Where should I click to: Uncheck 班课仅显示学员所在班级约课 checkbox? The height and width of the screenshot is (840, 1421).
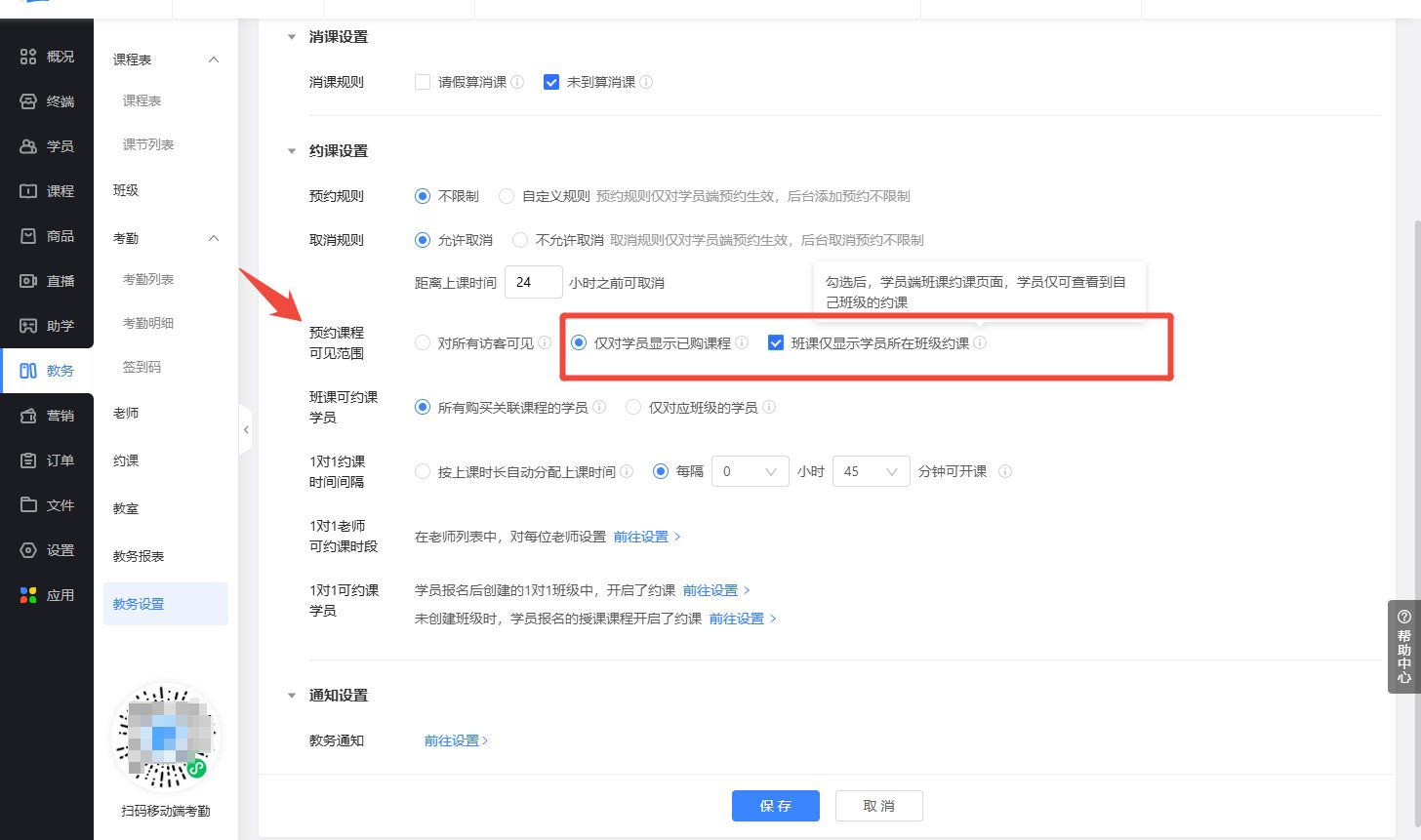pos(776,342)
